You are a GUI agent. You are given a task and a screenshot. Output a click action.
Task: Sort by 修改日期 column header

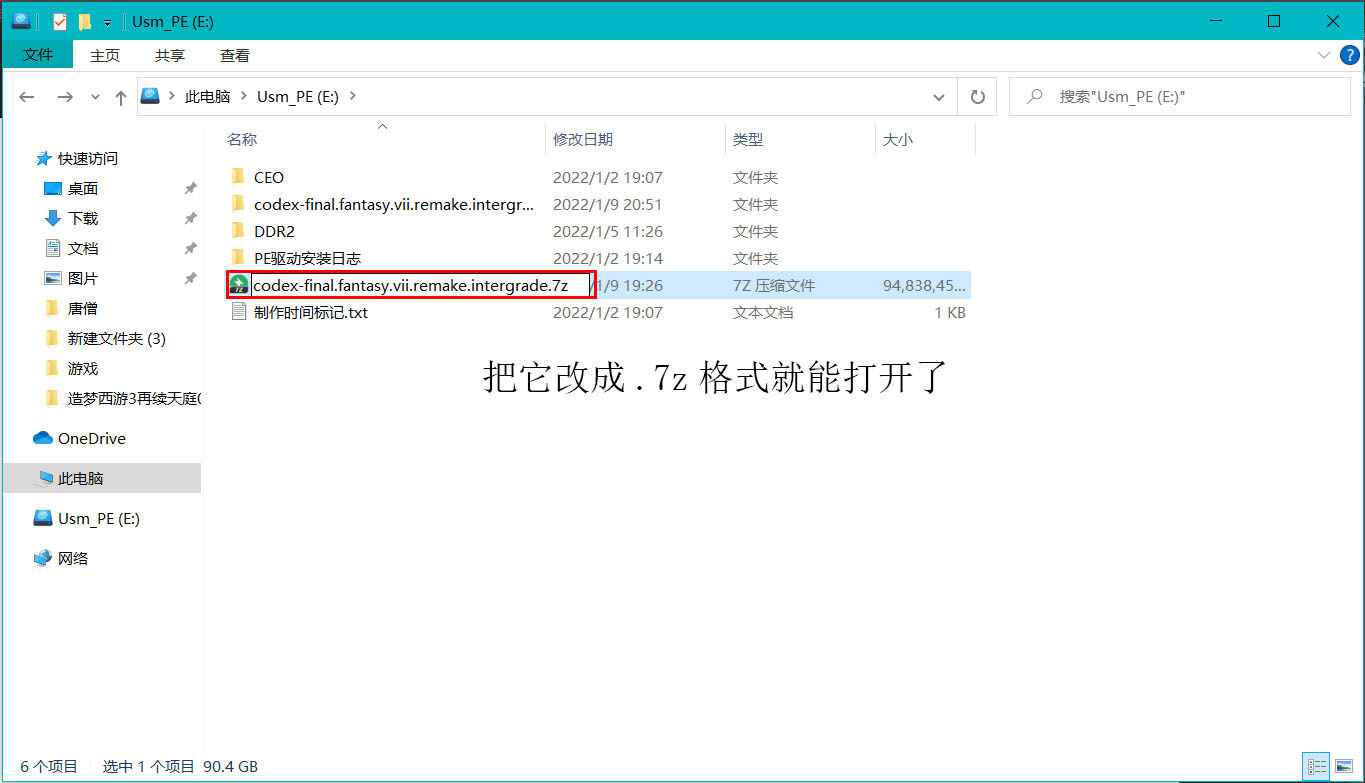(x=583, y=140)
